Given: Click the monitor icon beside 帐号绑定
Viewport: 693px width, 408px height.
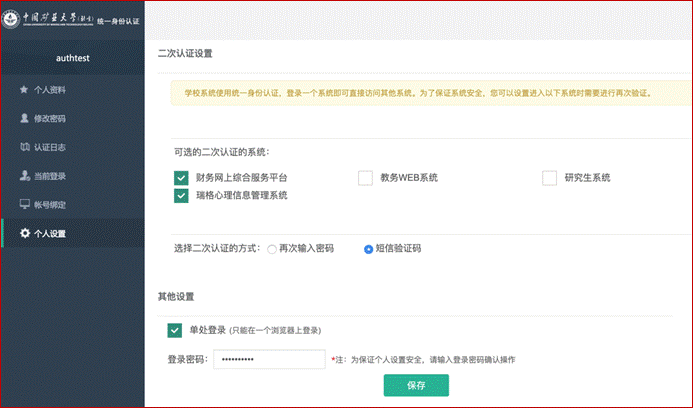Looking at the screenshot, I should click(24, 205).
